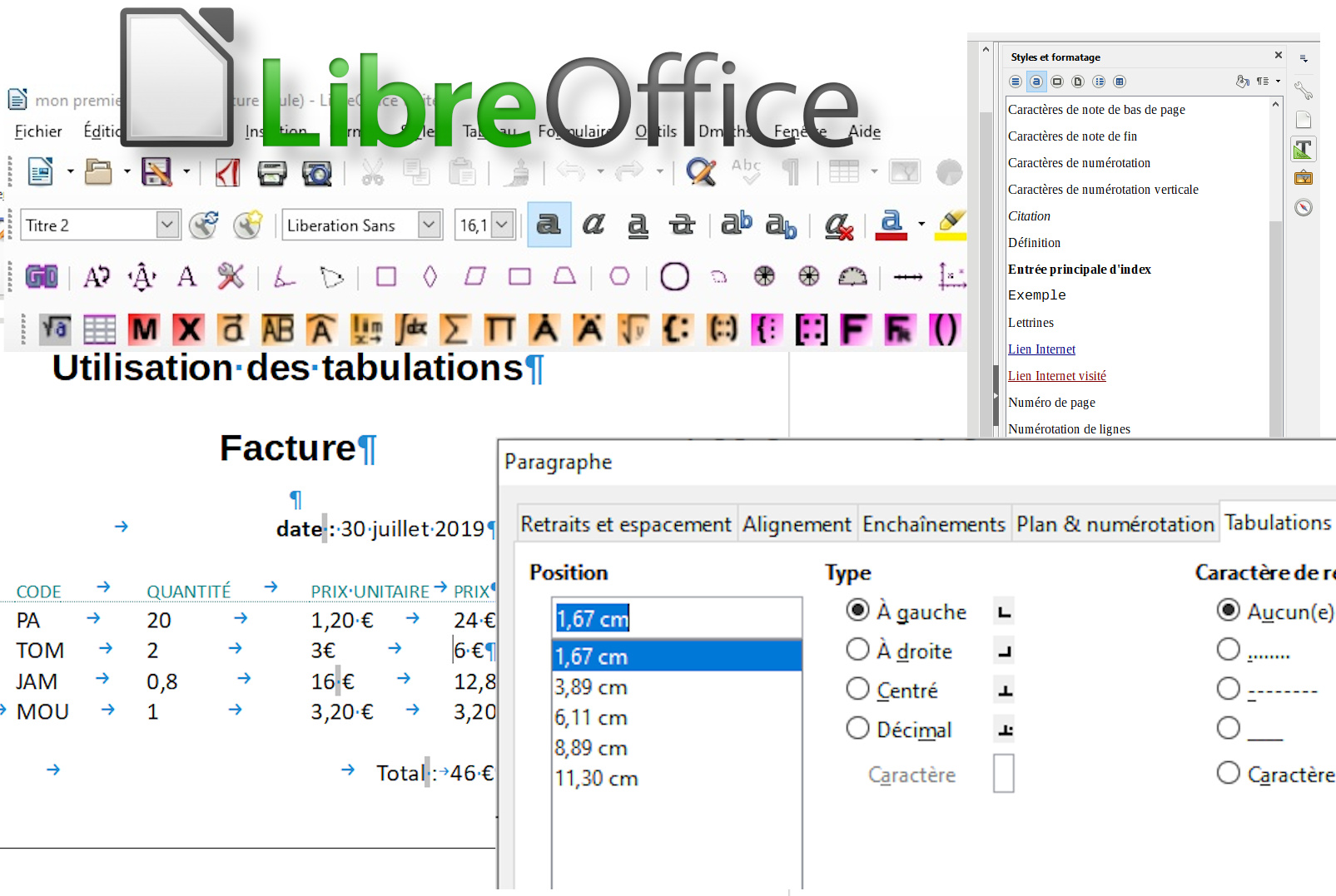The width and height of the screenshot is (1336, 896).
Task: Open Print Preview icon
Action: (x=316, y=172)
